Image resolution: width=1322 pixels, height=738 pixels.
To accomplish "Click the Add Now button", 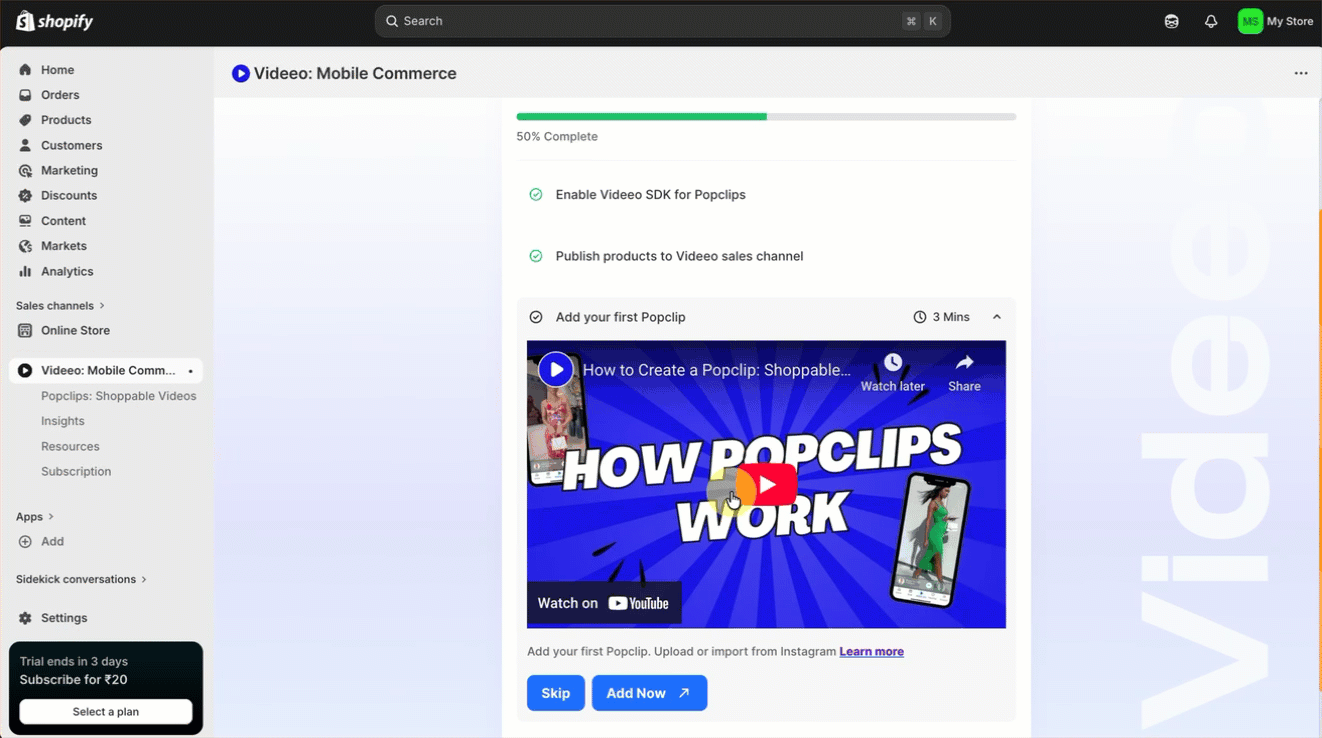I will click(x=649, y=693).
